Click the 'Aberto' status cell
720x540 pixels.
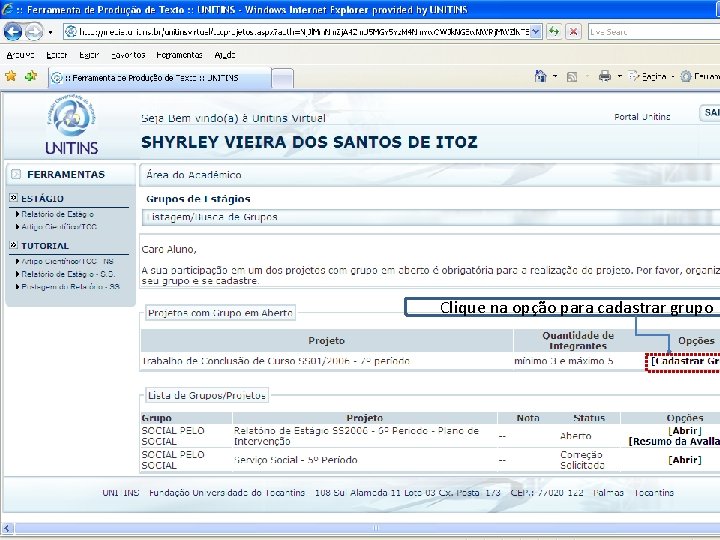575,436
